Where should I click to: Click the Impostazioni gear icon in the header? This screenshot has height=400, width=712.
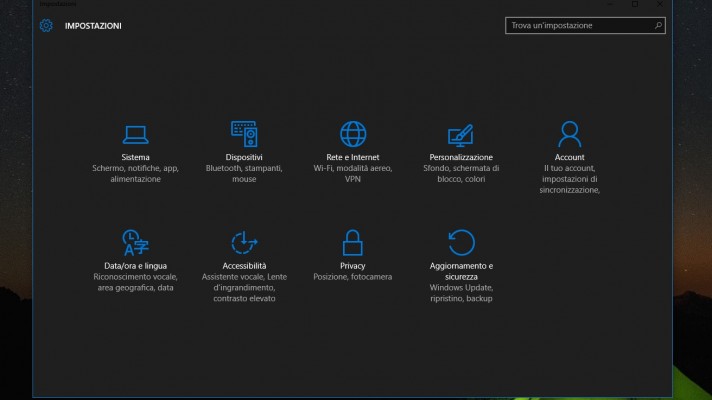point(46,25)
